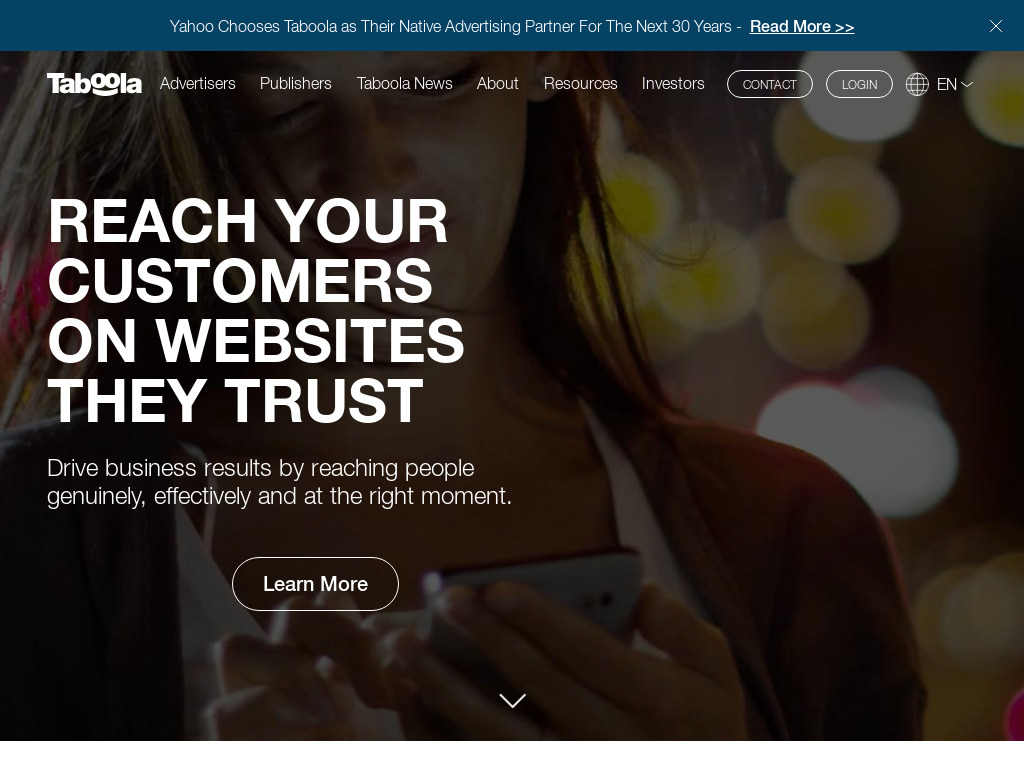Screen dimensions: 1024x768
Task: Select the Investors nav item
Action: point(673,84)
